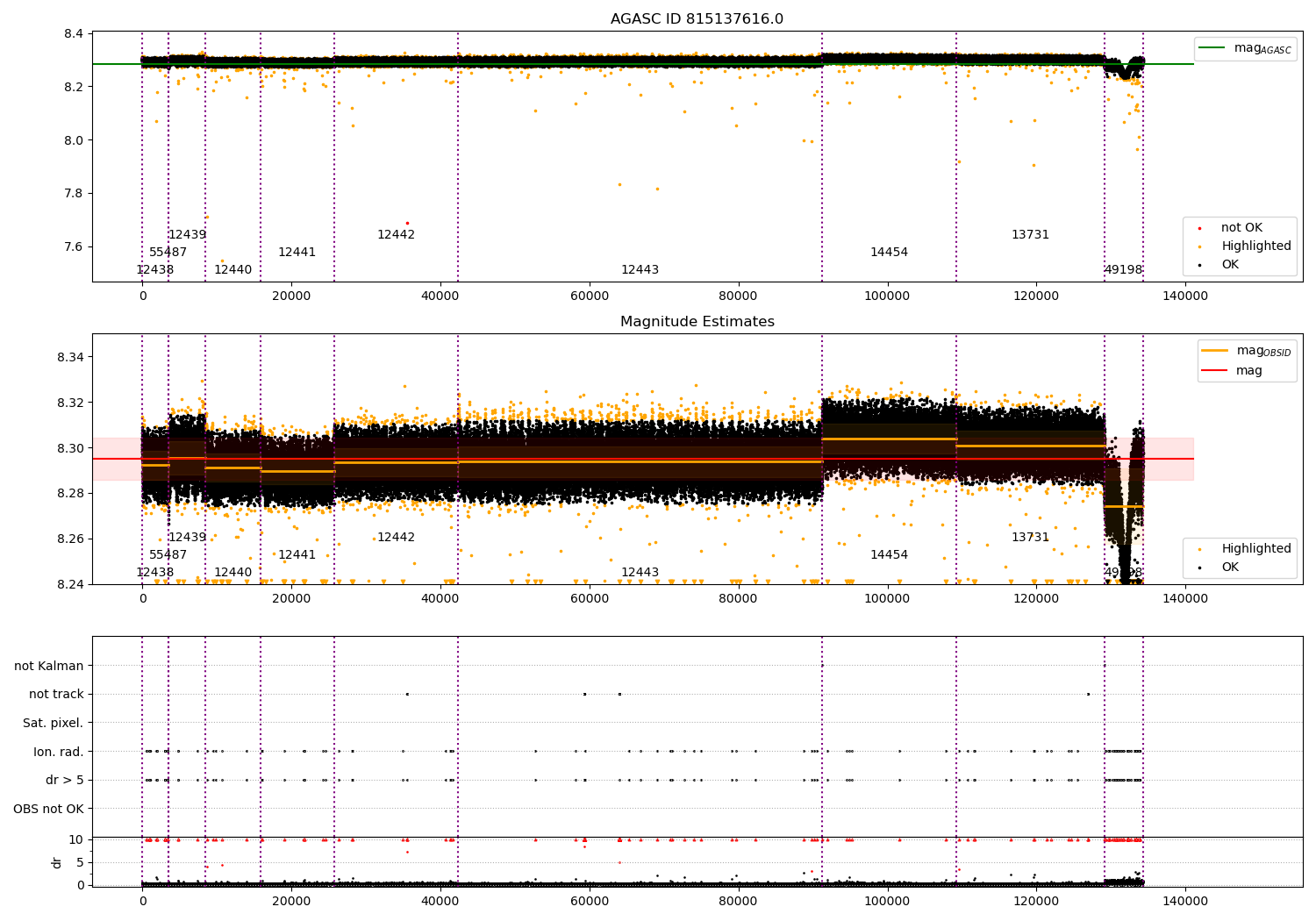Click dr axis tick 5 on bottom plot

tap(80, 862)
